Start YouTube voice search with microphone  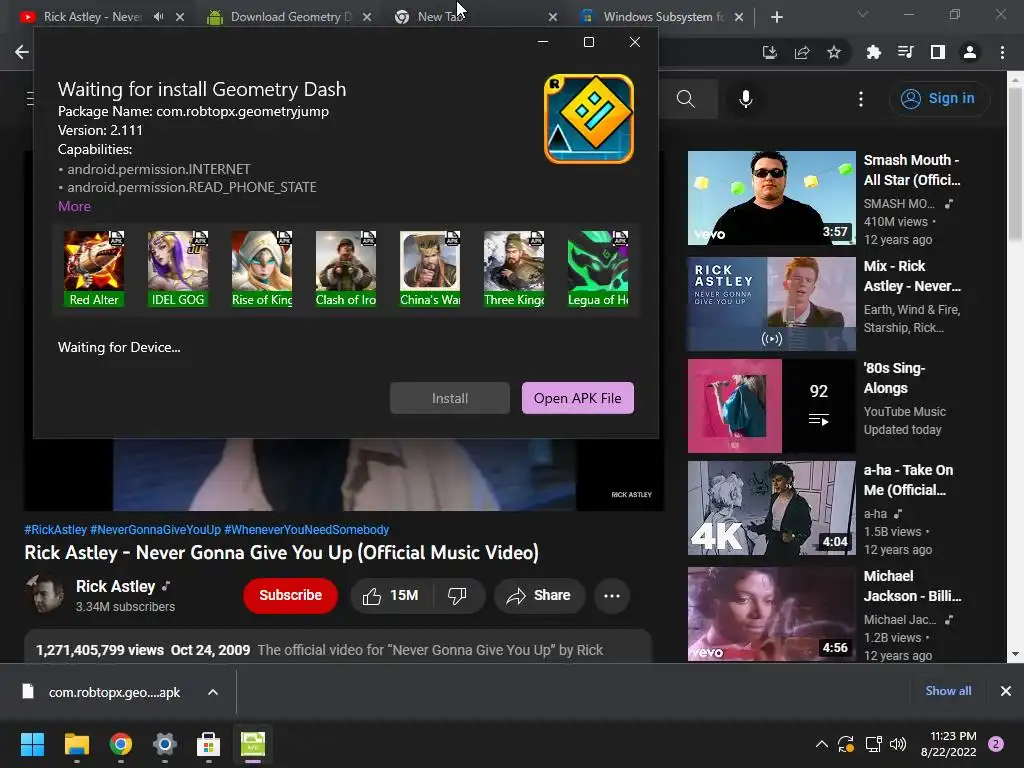(746, 99)
